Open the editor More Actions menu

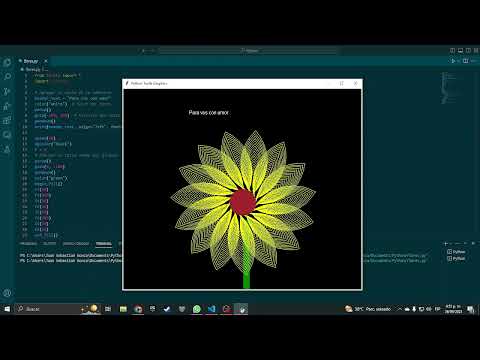[x=474, y=61]
